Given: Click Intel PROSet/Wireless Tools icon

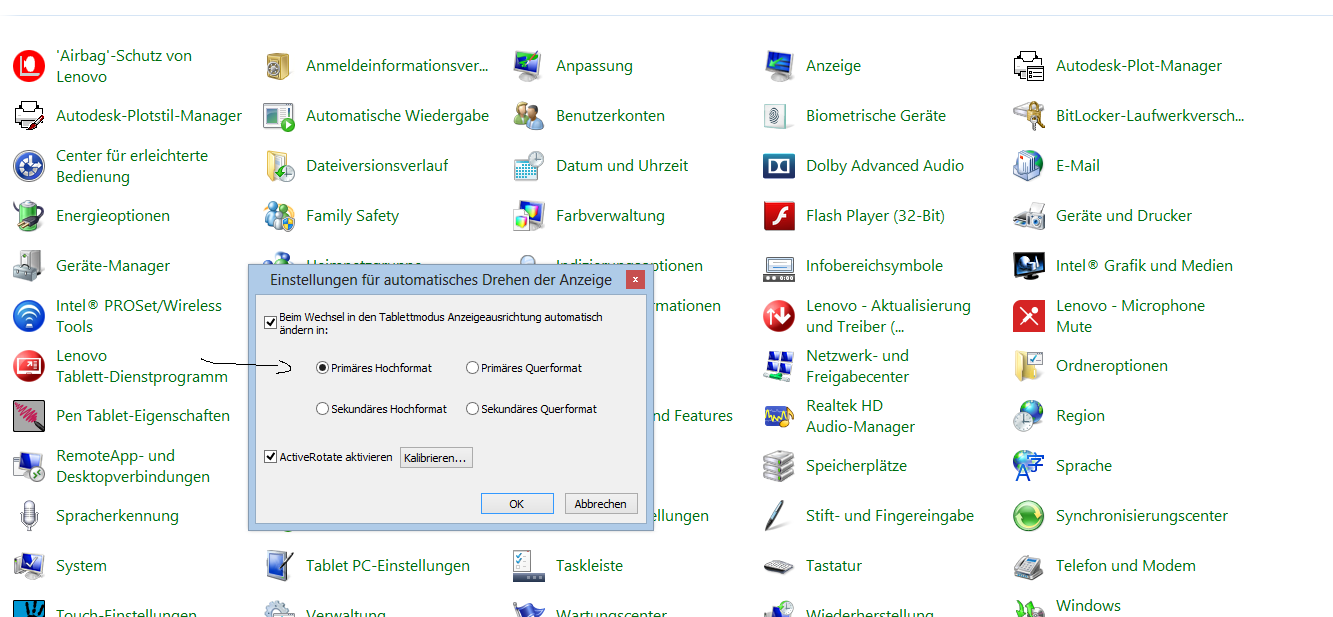Looking at the screenshot, I should [x=29, y=316].
